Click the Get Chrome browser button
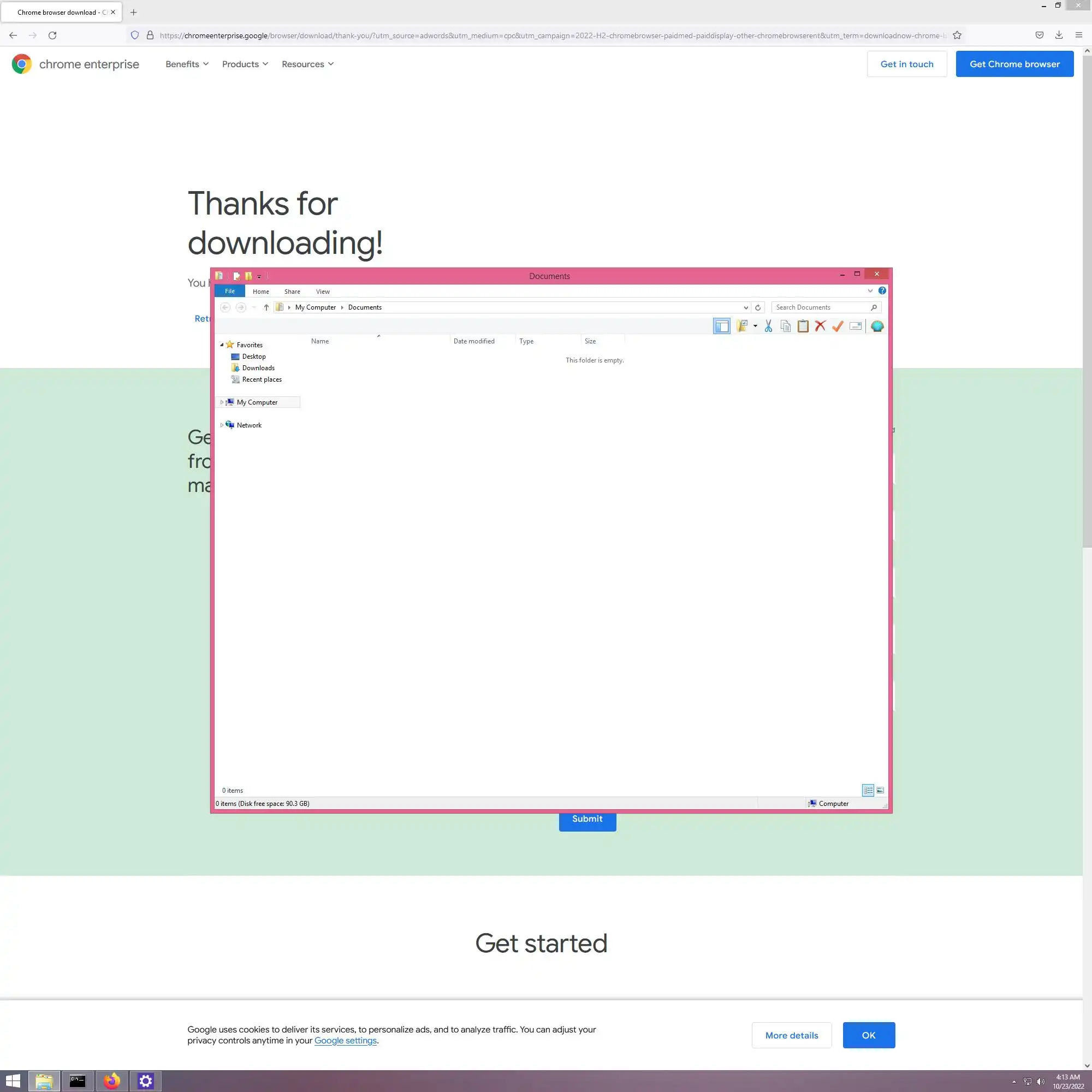The image size is (1092, 1092). click(1014, 64)
